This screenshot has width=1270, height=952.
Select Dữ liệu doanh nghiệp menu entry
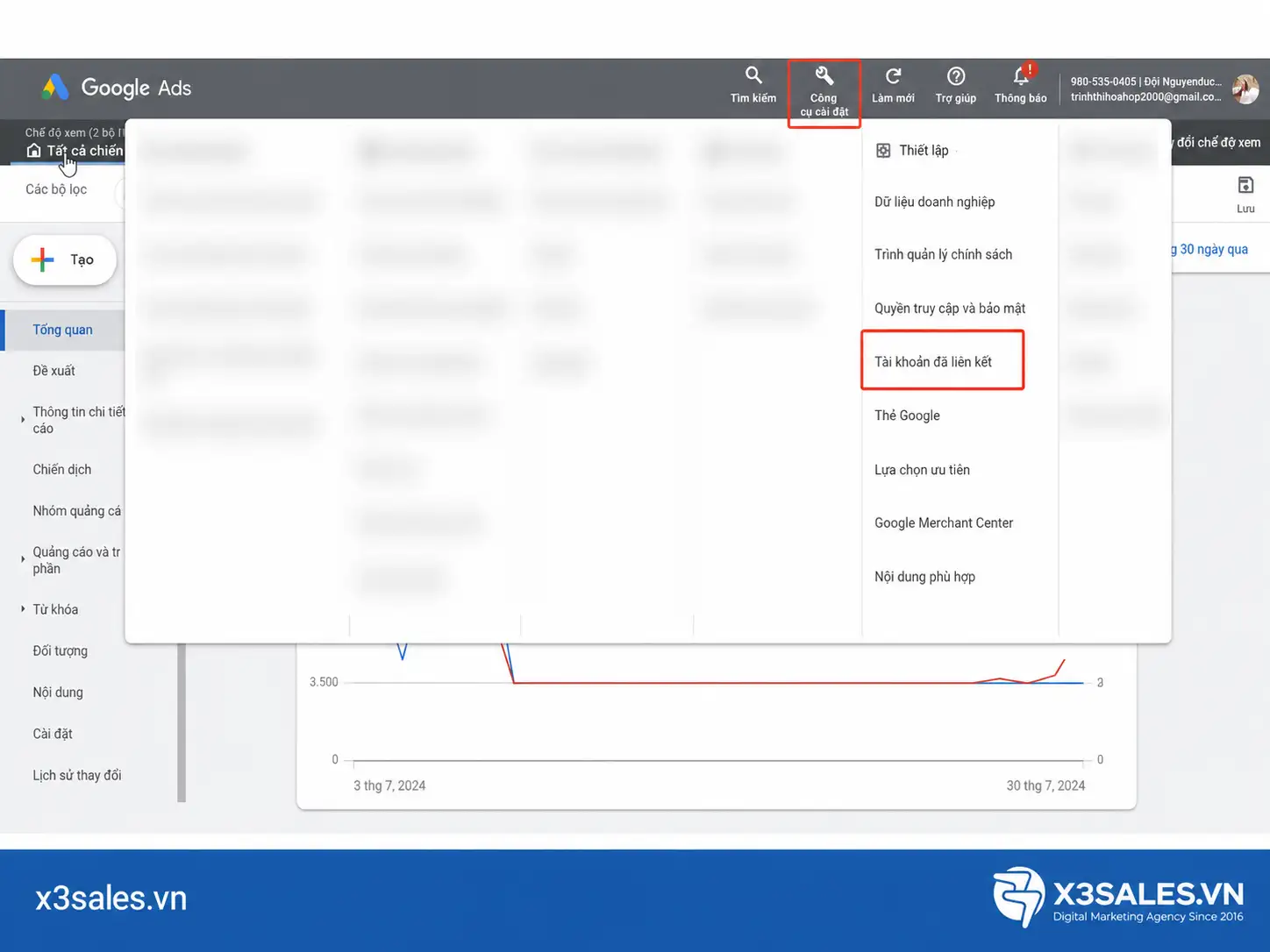pyautogui.click(x=934, y=202)
